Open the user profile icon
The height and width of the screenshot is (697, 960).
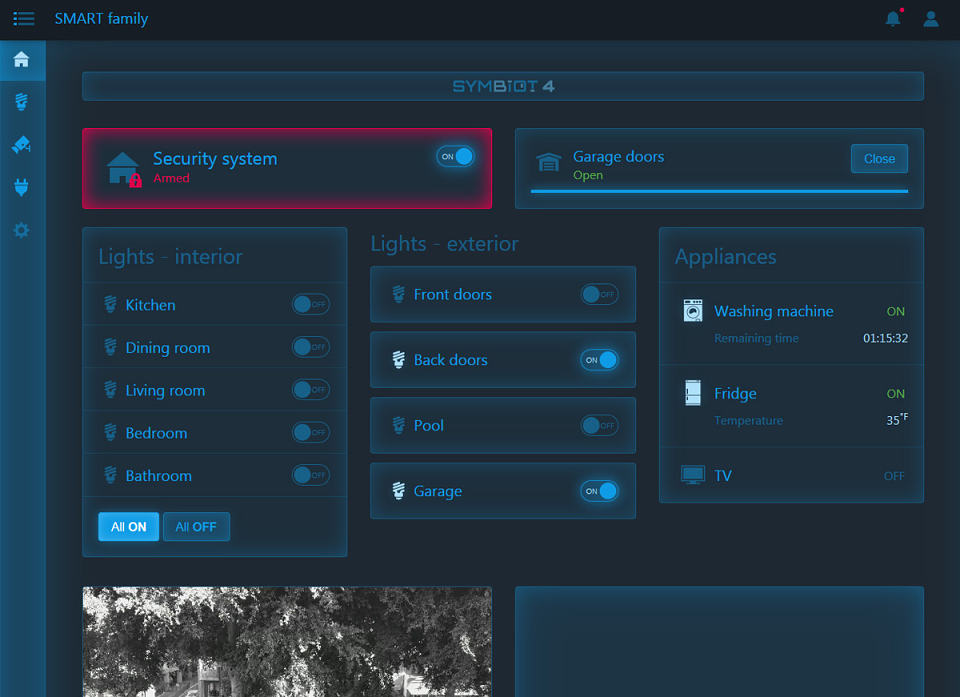[931, 19]
